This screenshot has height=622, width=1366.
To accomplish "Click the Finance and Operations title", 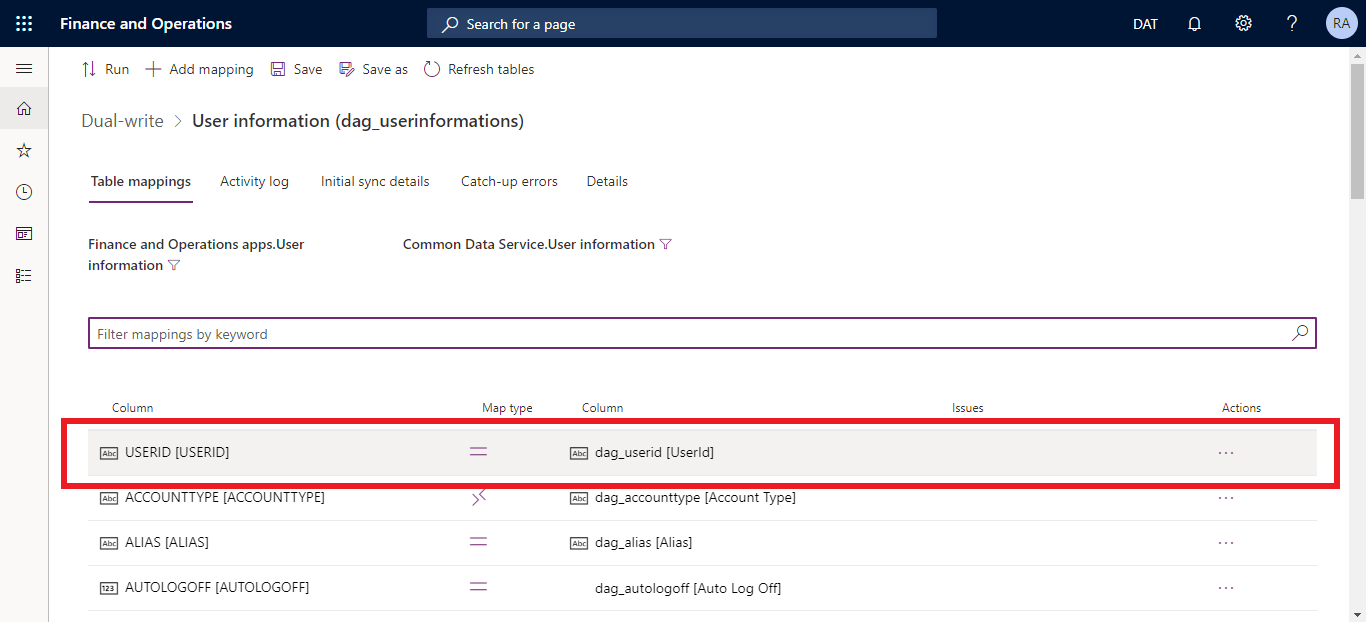I will pos(146,23).
